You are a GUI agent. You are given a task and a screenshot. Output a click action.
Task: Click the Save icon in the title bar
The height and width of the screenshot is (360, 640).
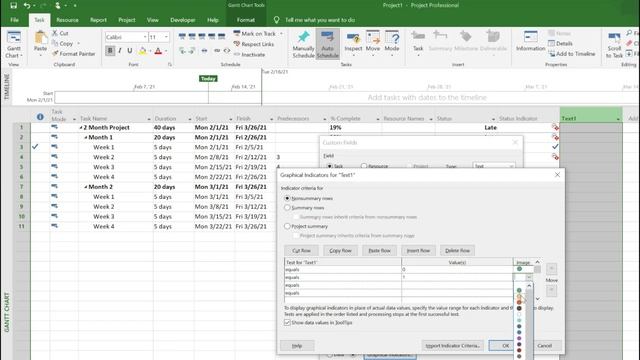13,6
